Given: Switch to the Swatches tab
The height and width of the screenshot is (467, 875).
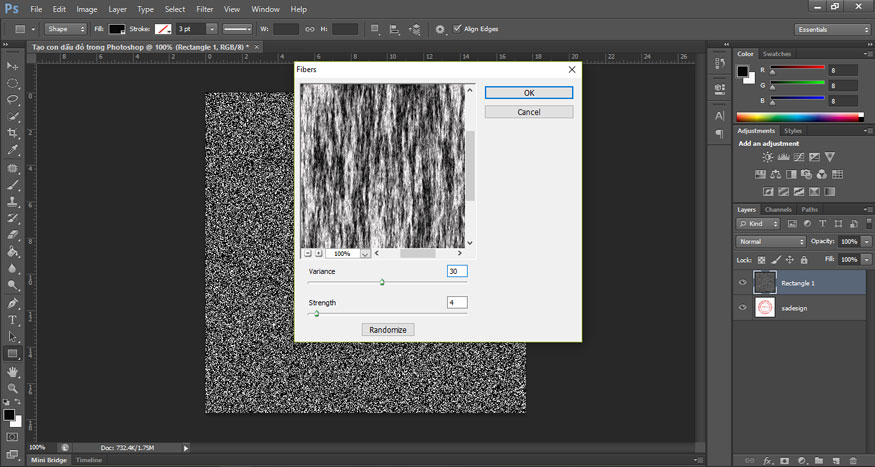Looking at the screenshot, I should 777,54.
